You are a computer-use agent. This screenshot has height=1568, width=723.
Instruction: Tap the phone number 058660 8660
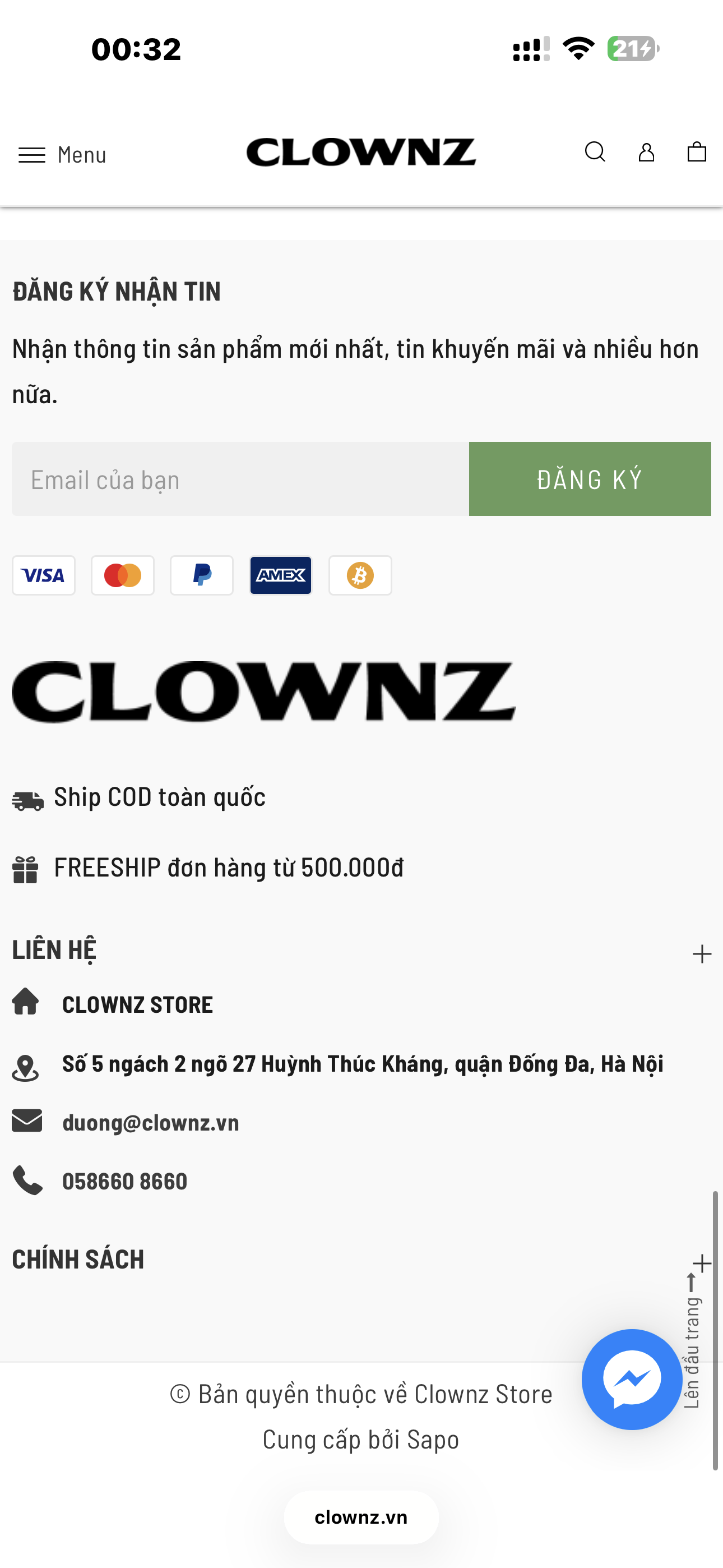tap(125, 1181)
